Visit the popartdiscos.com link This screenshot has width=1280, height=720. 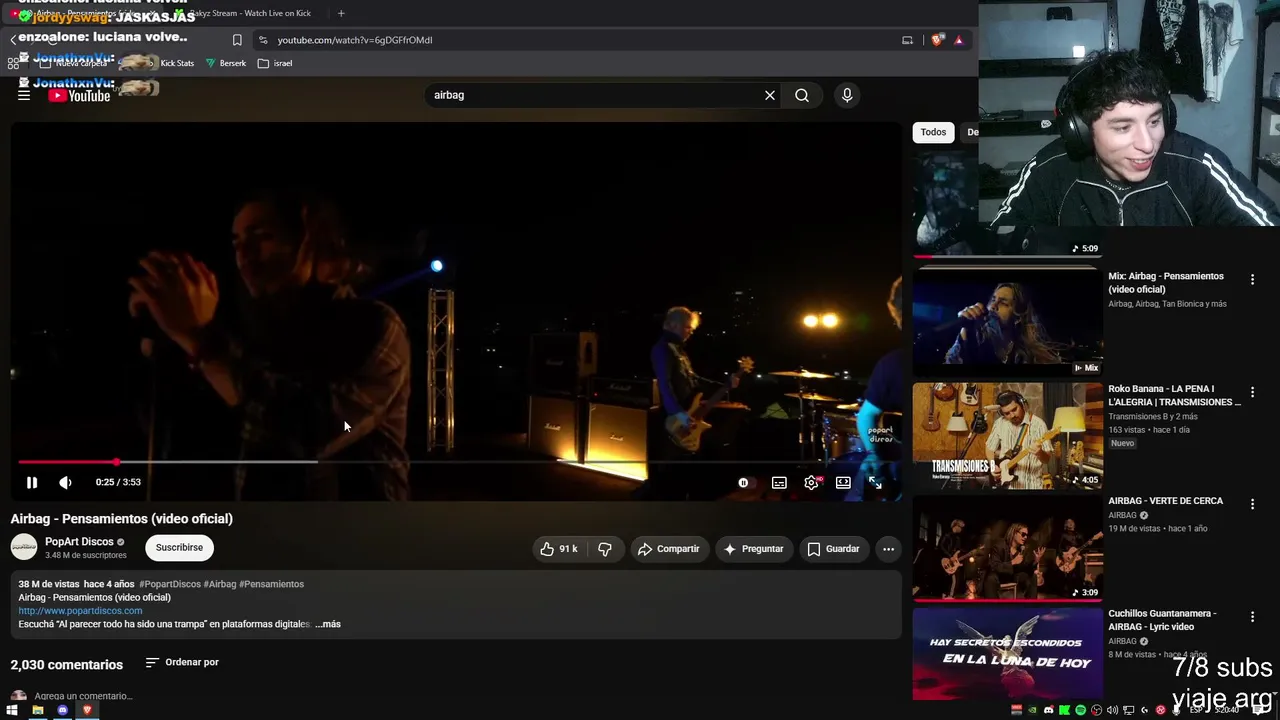click(x=80, y=611)
